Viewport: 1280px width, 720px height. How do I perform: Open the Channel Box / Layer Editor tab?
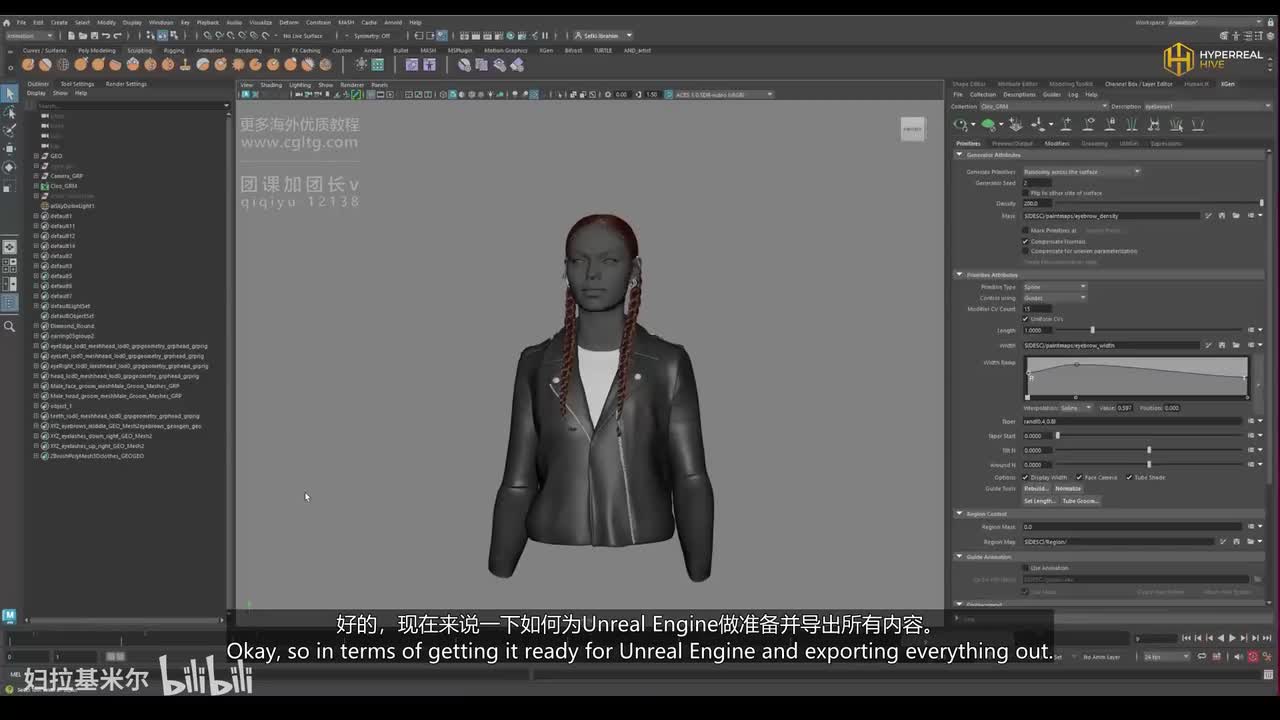click(x=1138, y=84)
